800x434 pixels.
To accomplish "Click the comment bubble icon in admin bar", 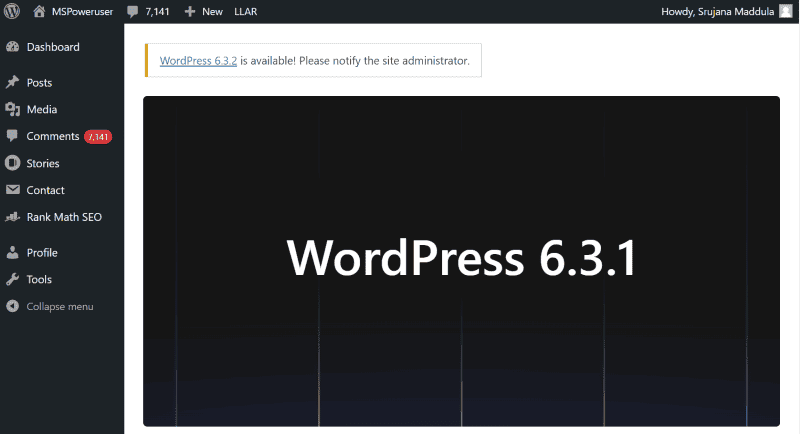I will tap(132, 12).
